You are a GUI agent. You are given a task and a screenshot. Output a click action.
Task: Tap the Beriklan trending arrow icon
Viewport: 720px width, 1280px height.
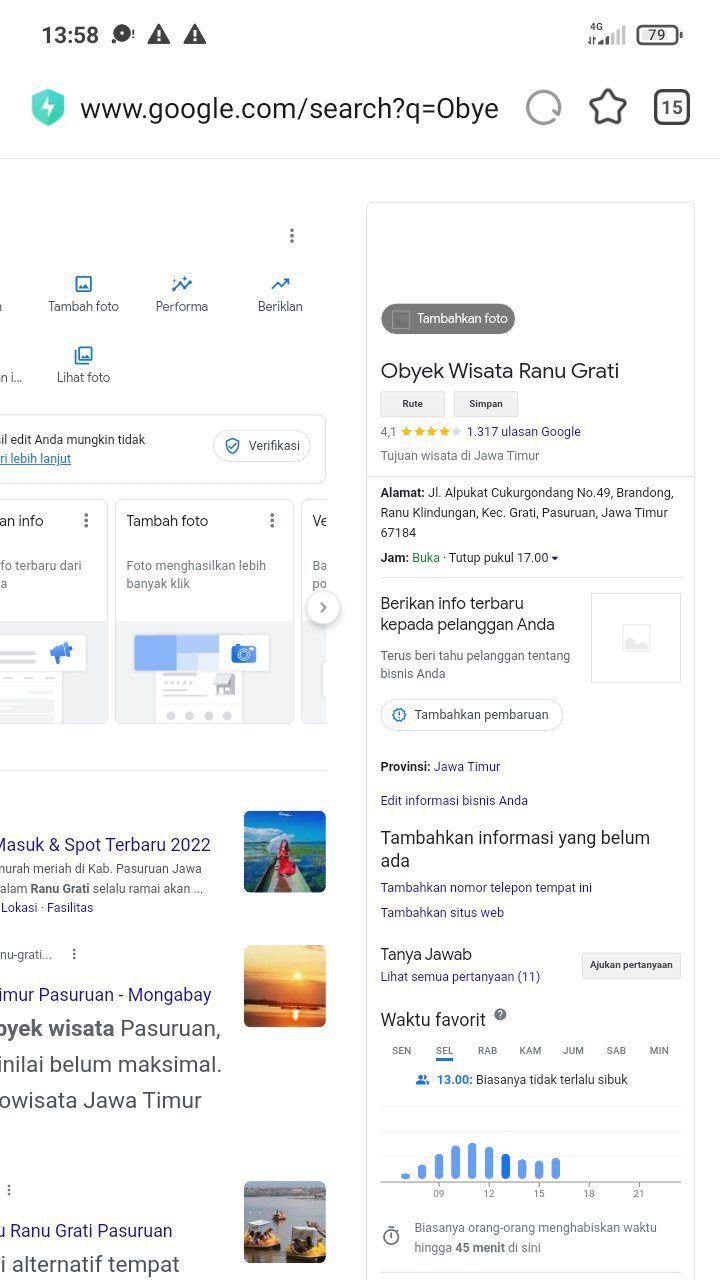pyautogui.click(x=280, y=285)
